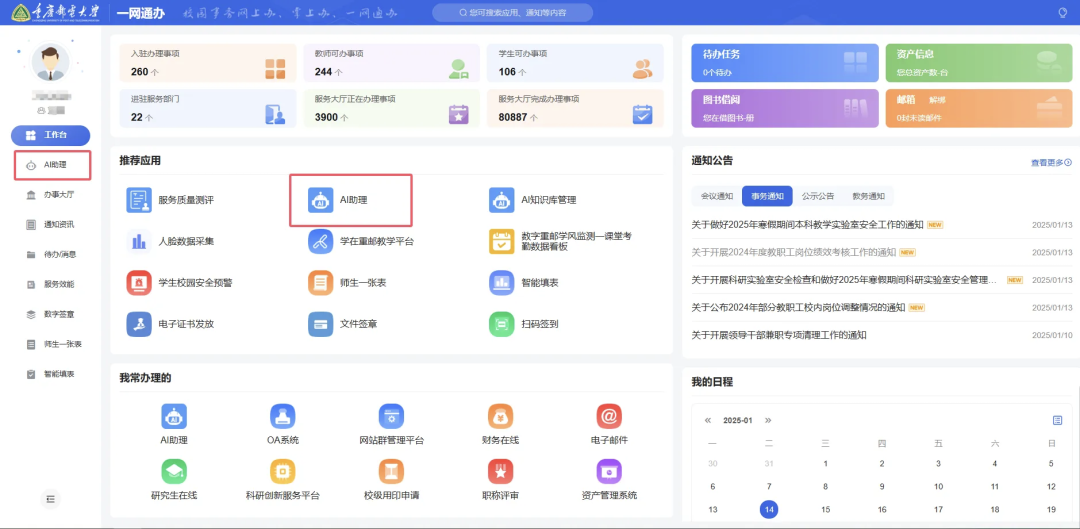Viewport: 1080px width, 529px height.
Task: Click the search box in the top bar
Action: (512, 12)
